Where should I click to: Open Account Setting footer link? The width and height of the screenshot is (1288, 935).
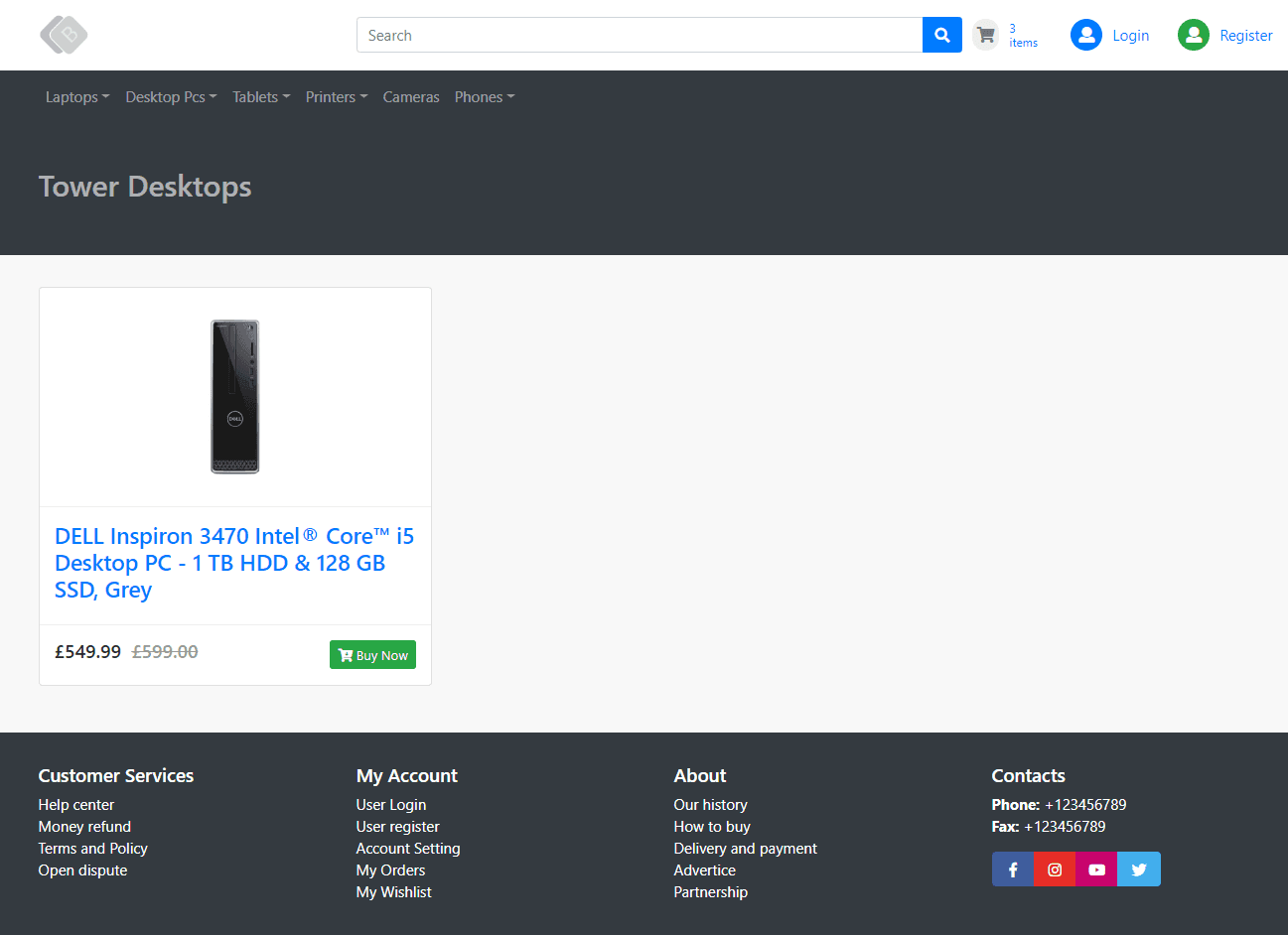tap(408, 849)
